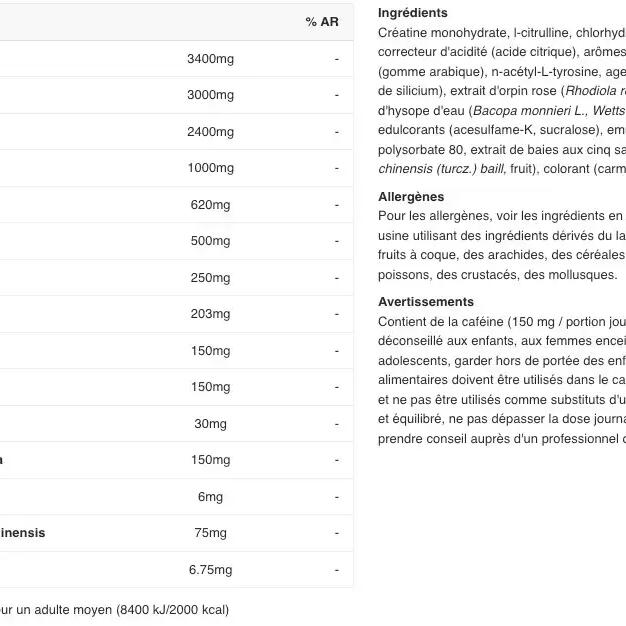Viewport: 626px width, 626px height.
Task: Click the 203mg table cell
Action: click(x=210, y=314)
